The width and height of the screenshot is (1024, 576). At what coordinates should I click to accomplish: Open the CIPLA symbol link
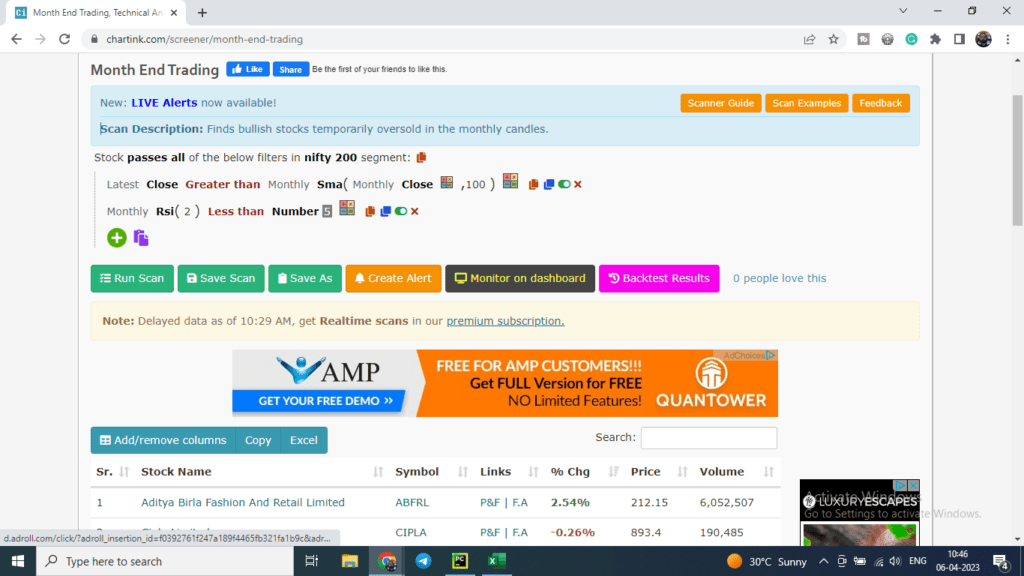pos(411,532)
